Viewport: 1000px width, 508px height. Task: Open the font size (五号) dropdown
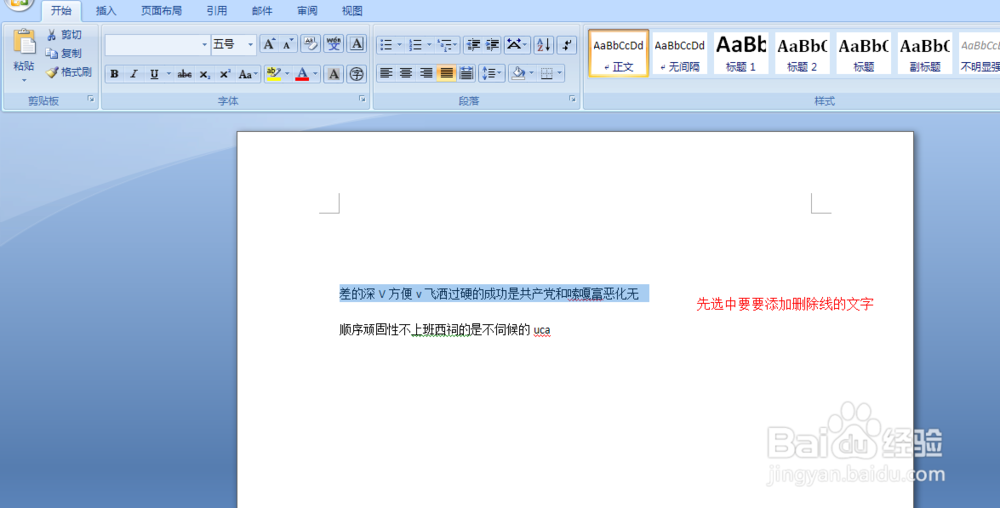(x=251, y=45)
